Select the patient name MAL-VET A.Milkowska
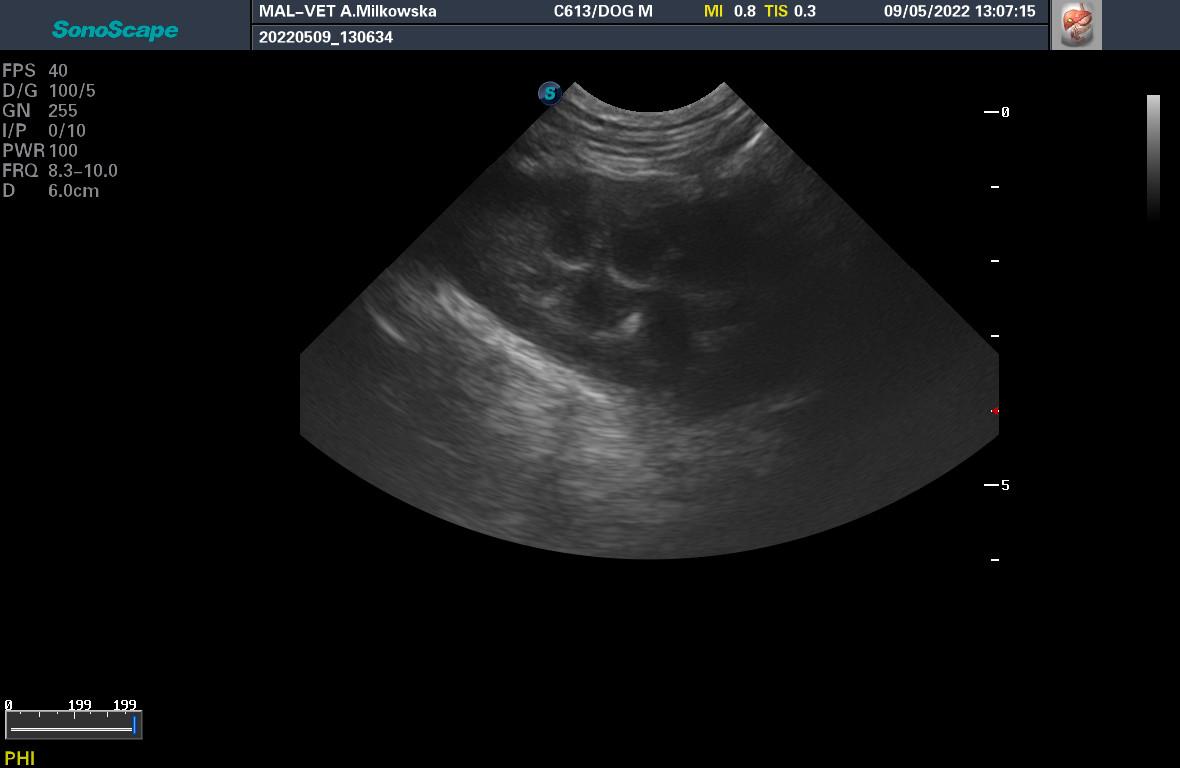 [348, 12]
